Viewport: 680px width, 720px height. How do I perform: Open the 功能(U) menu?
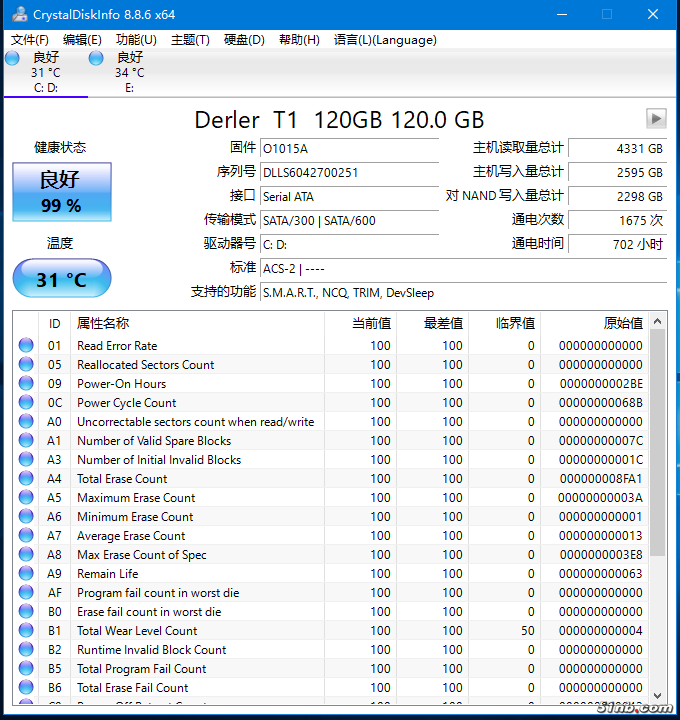pos(136,40)
